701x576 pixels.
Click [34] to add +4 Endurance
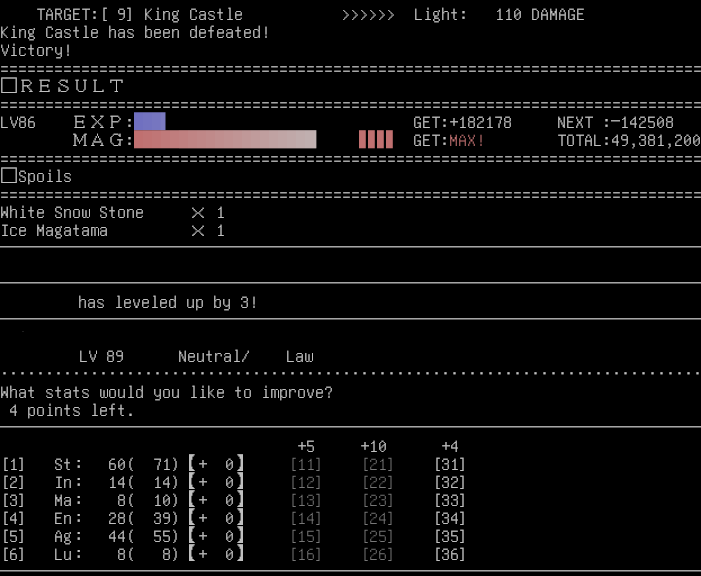(x=450, y=518)
